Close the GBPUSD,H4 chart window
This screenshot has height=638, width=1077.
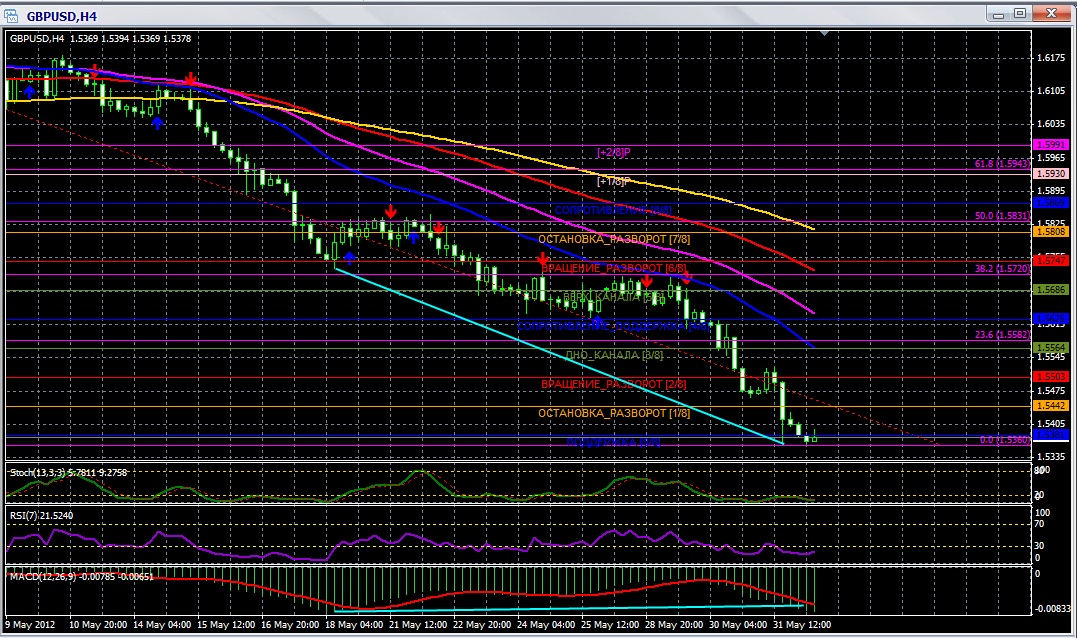[1049, 13]
